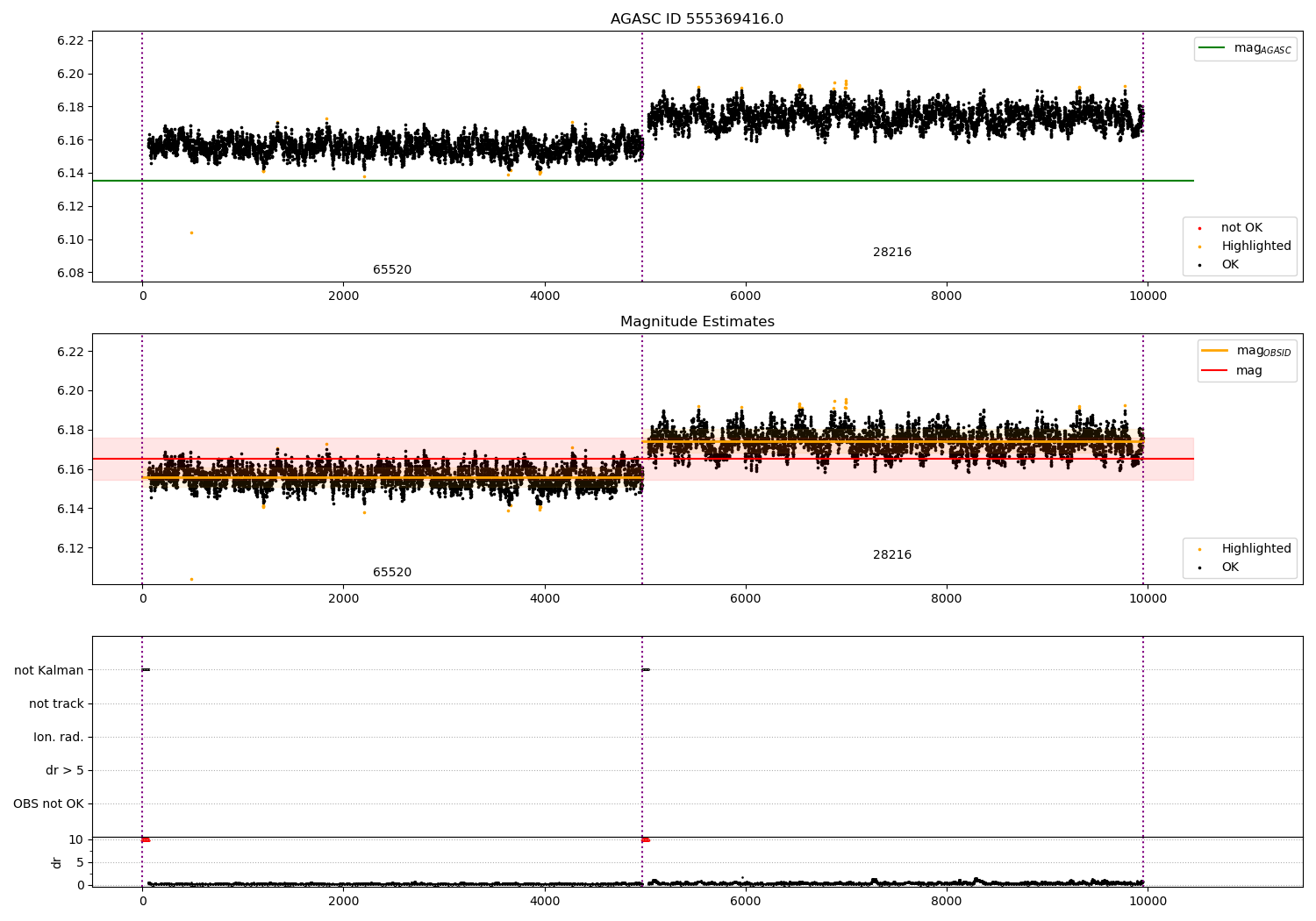
Task: Click the 6.22 tick of the AGASC ID plot
Action: 70,40
